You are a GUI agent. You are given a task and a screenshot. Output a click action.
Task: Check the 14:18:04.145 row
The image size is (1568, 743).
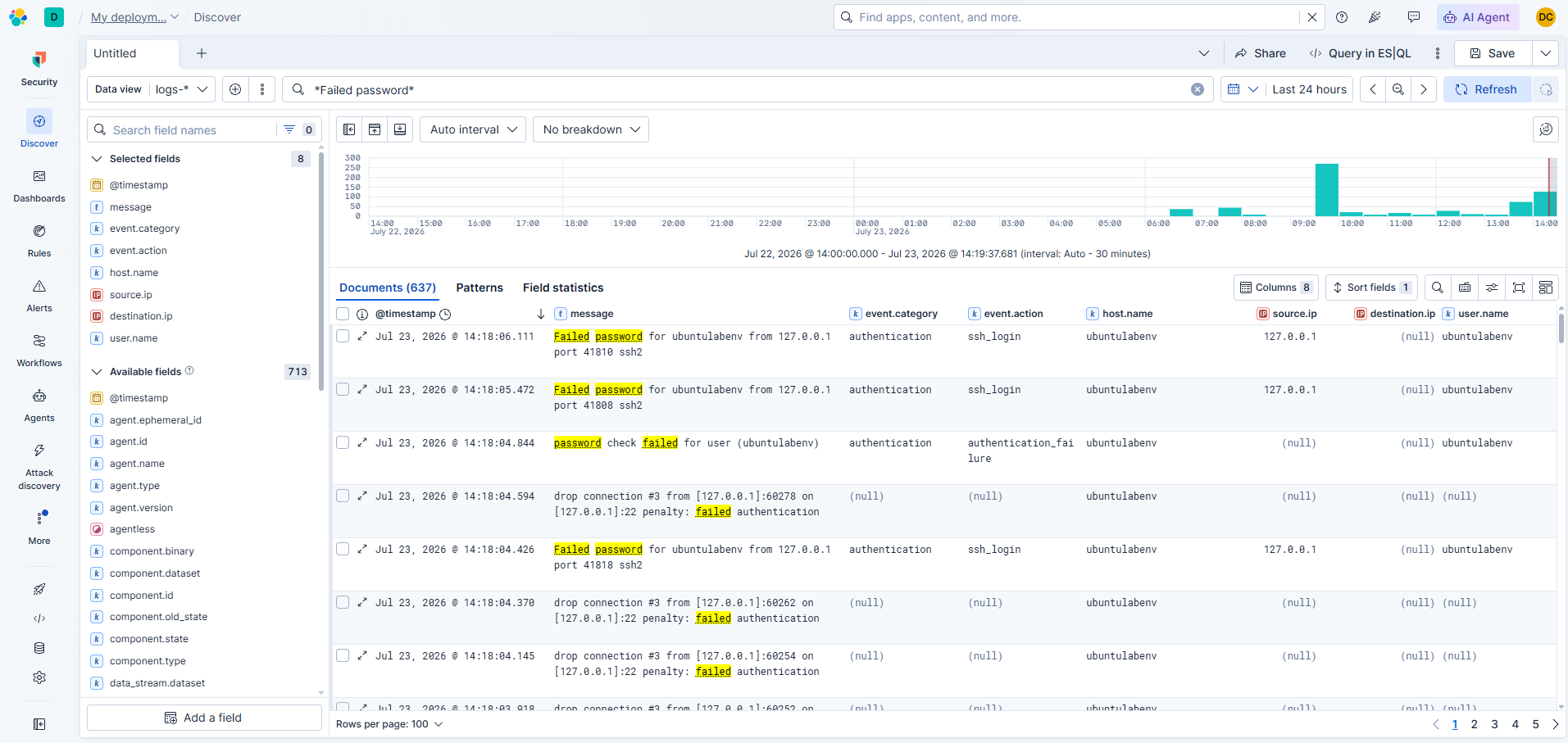(343, 655)
